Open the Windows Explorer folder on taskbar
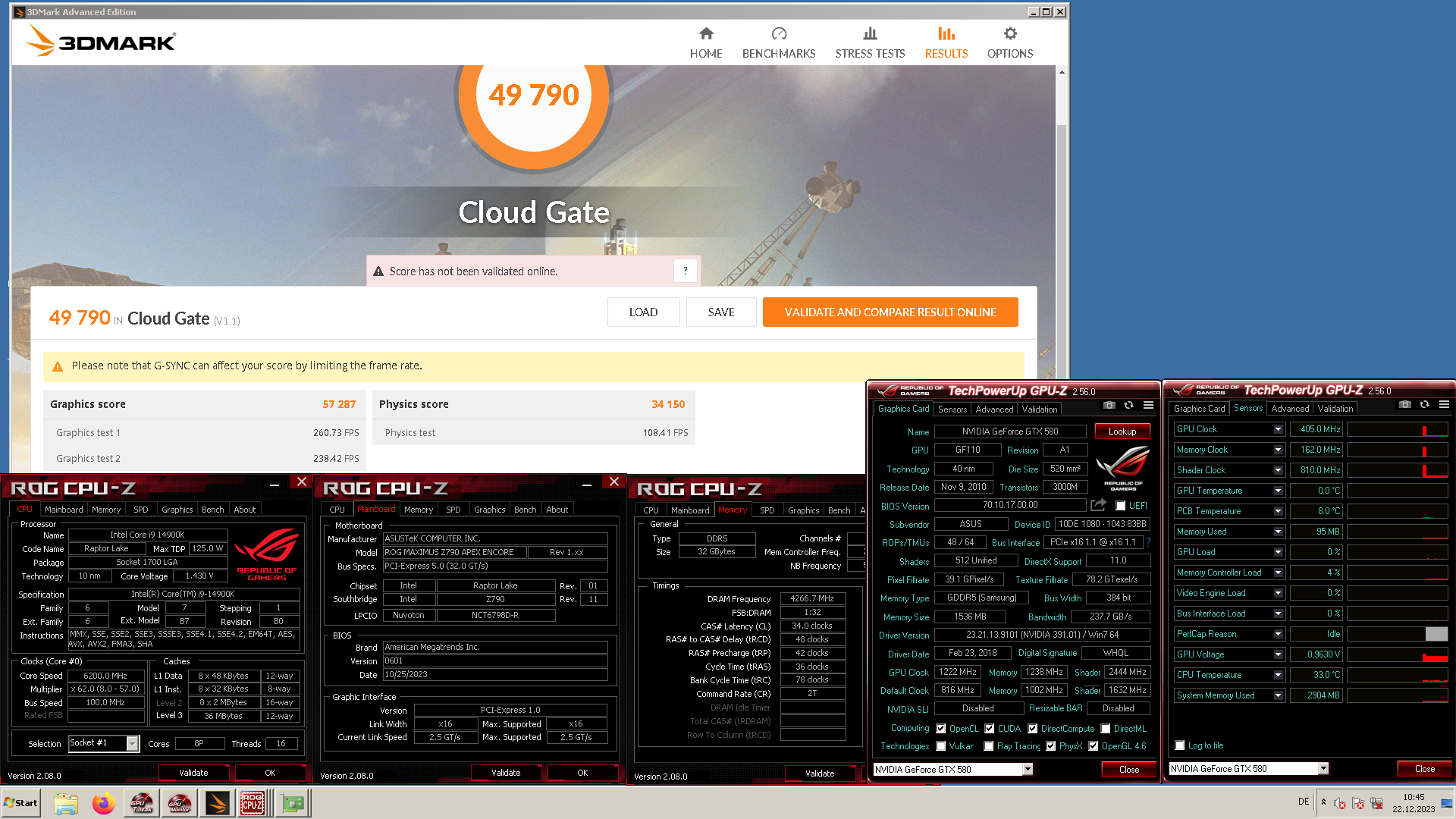The width and height of the screenshot is (1456, 819). 66,803
